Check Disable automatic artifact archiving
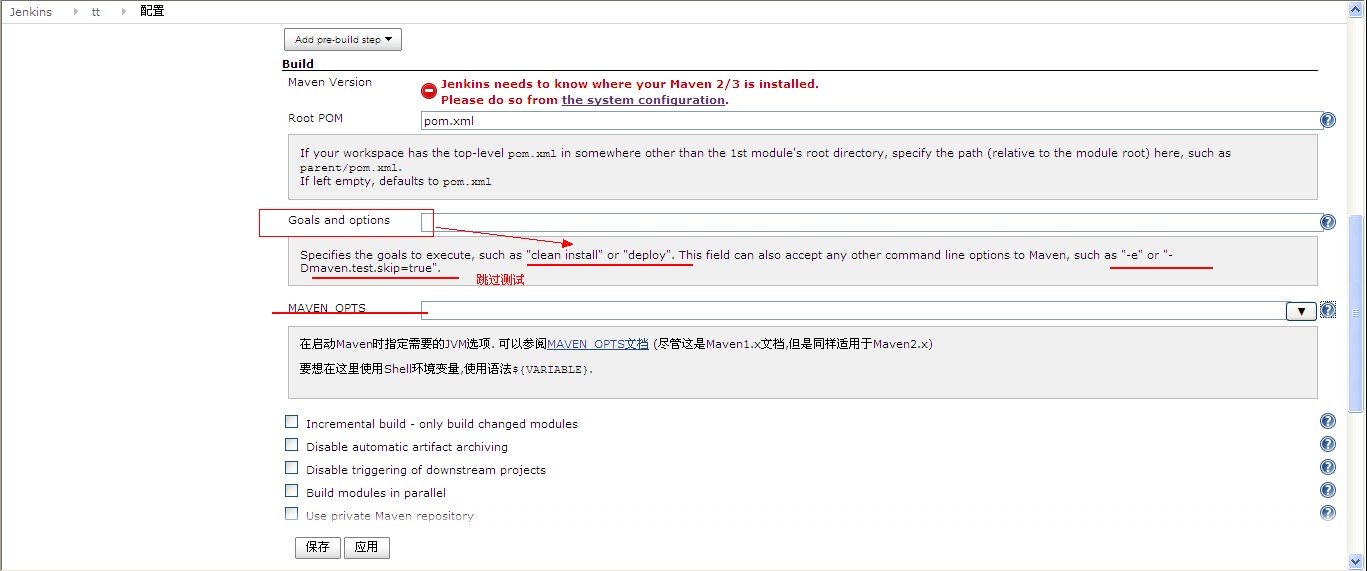1367x571 pixels. [292, 445]
